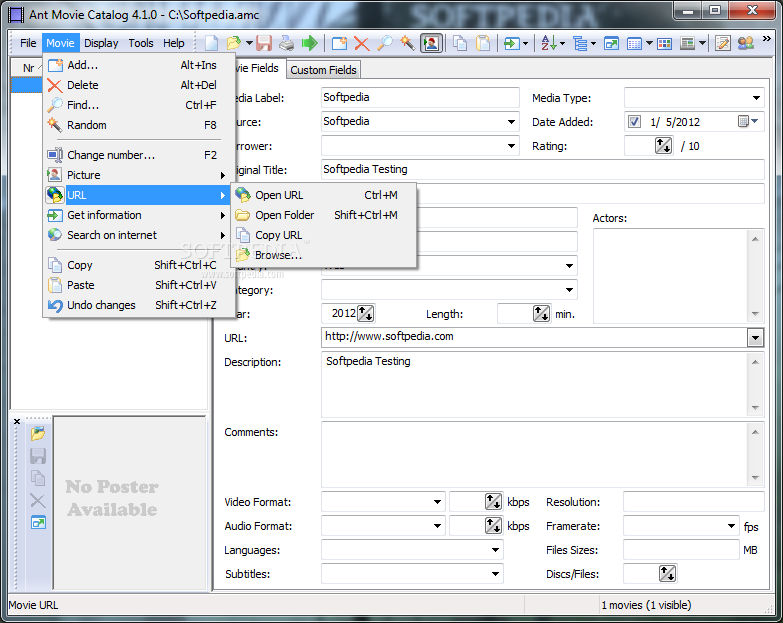
Task: Click inside the Original Title field
Action: (542, 170)
